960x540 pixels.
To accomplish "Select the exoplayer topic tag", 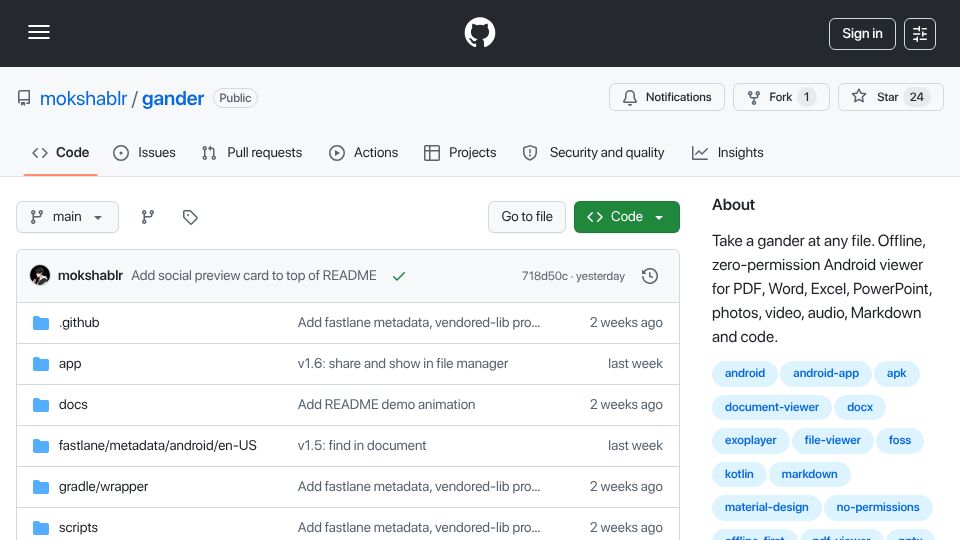I will [x=750, y=440].
